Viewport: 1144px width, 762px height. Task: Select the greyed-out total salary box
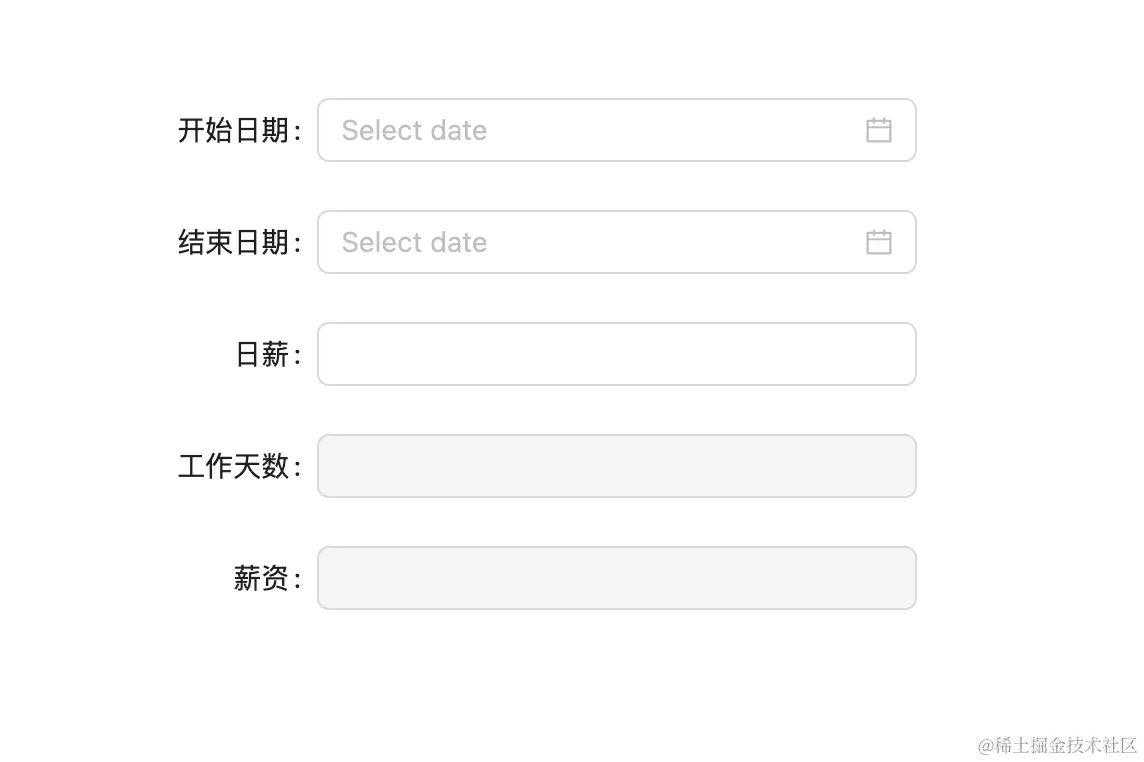point(616,578)
